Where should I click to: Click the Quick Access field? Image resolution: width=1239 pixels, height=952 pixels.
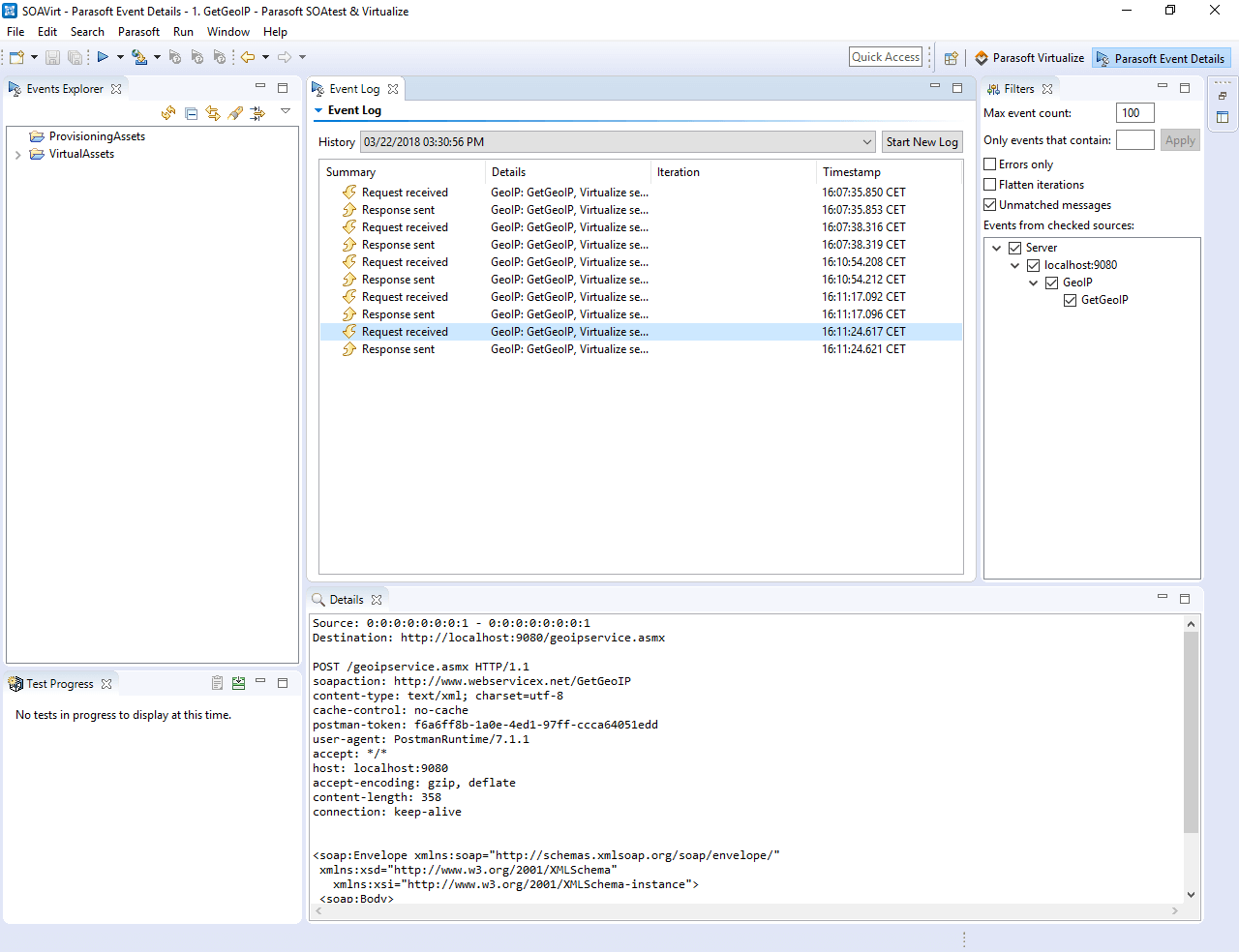(x=886, y=57)
